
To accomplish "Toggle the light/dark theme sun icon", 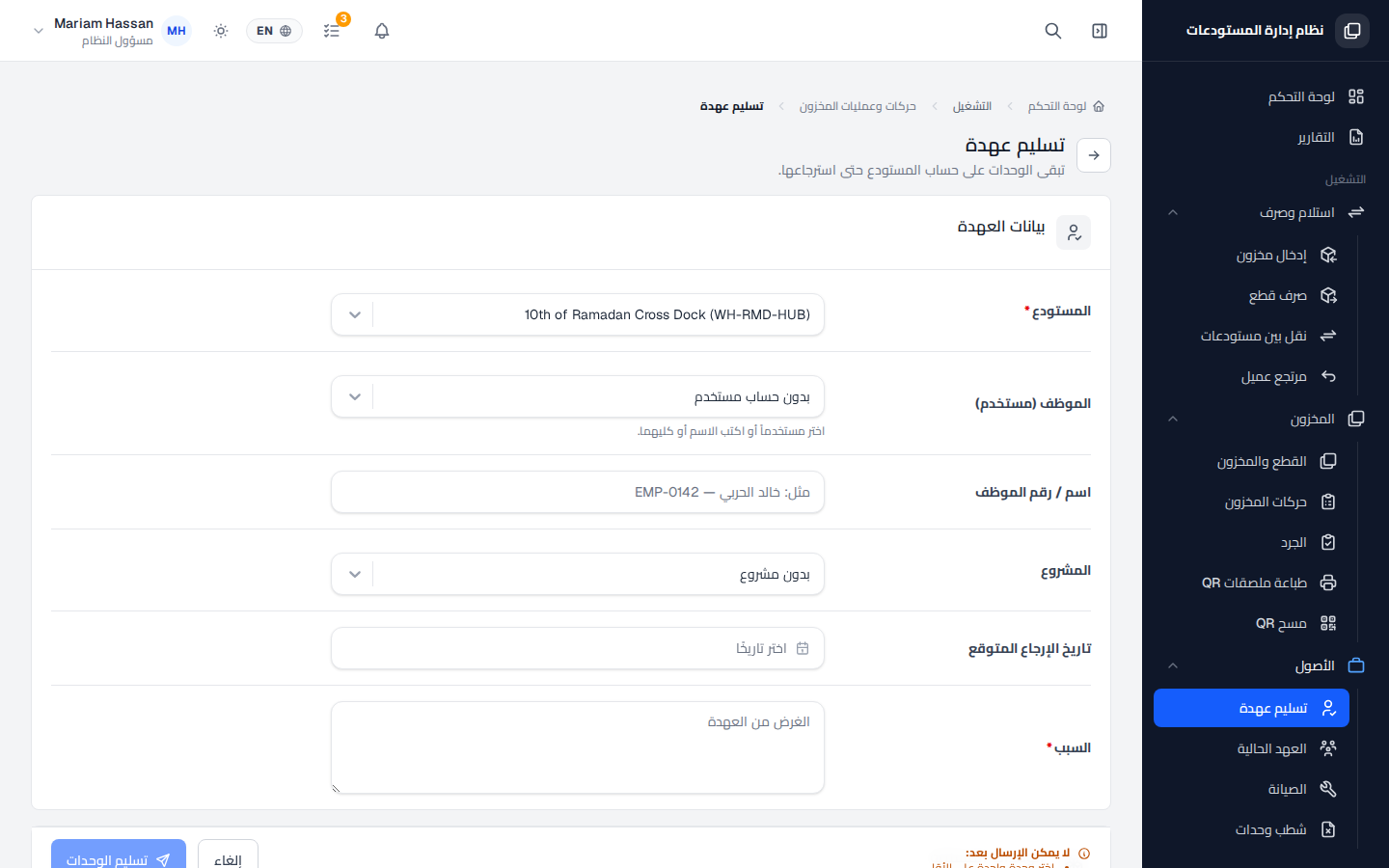I will coord(221,31).
